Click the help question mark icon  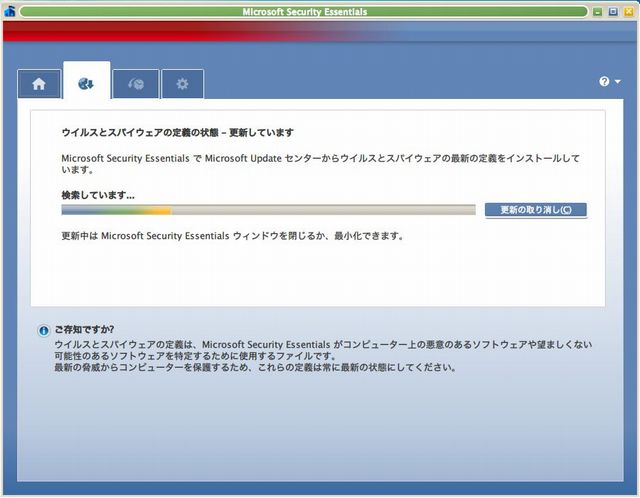pos(604,82)
